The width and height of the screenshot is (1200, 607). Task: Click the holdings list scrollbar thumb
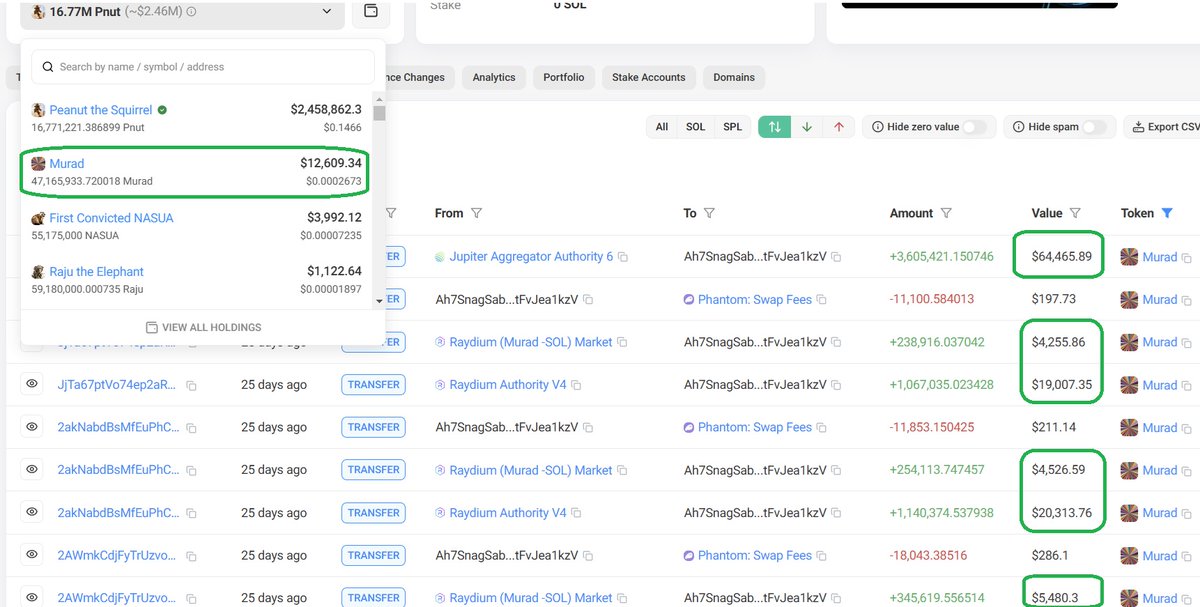pos(379,113)
